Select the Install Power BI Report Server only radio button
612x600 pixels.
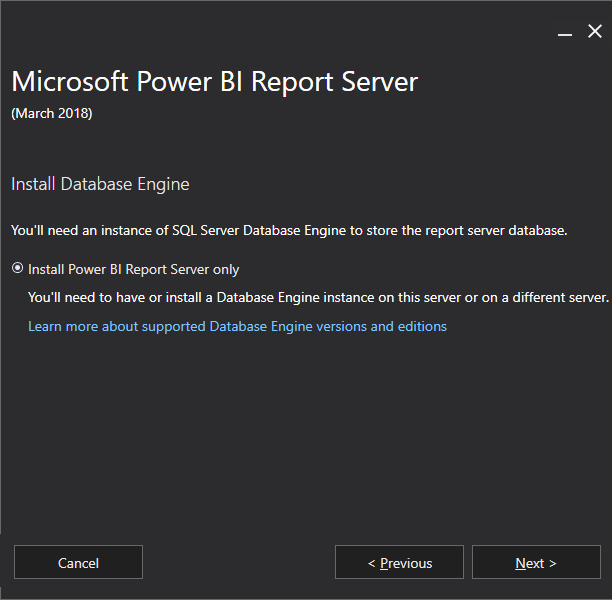[17, 268]
